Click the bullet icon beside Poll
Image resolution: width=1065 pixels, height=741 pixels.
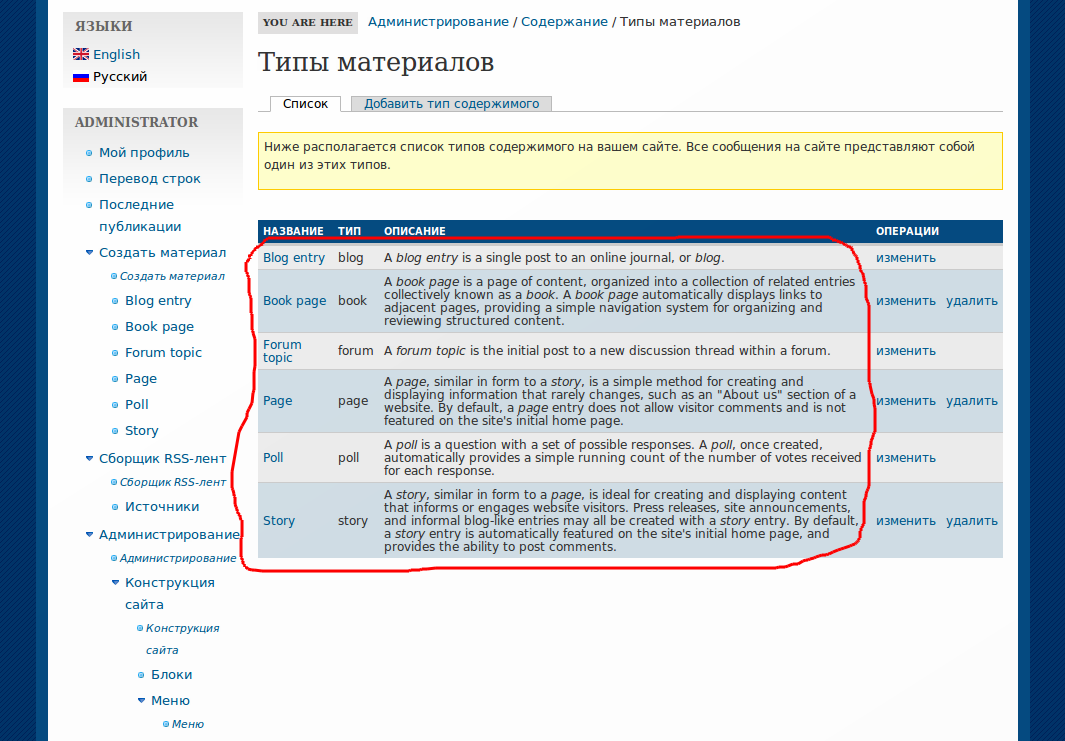[x=114, y=404]
